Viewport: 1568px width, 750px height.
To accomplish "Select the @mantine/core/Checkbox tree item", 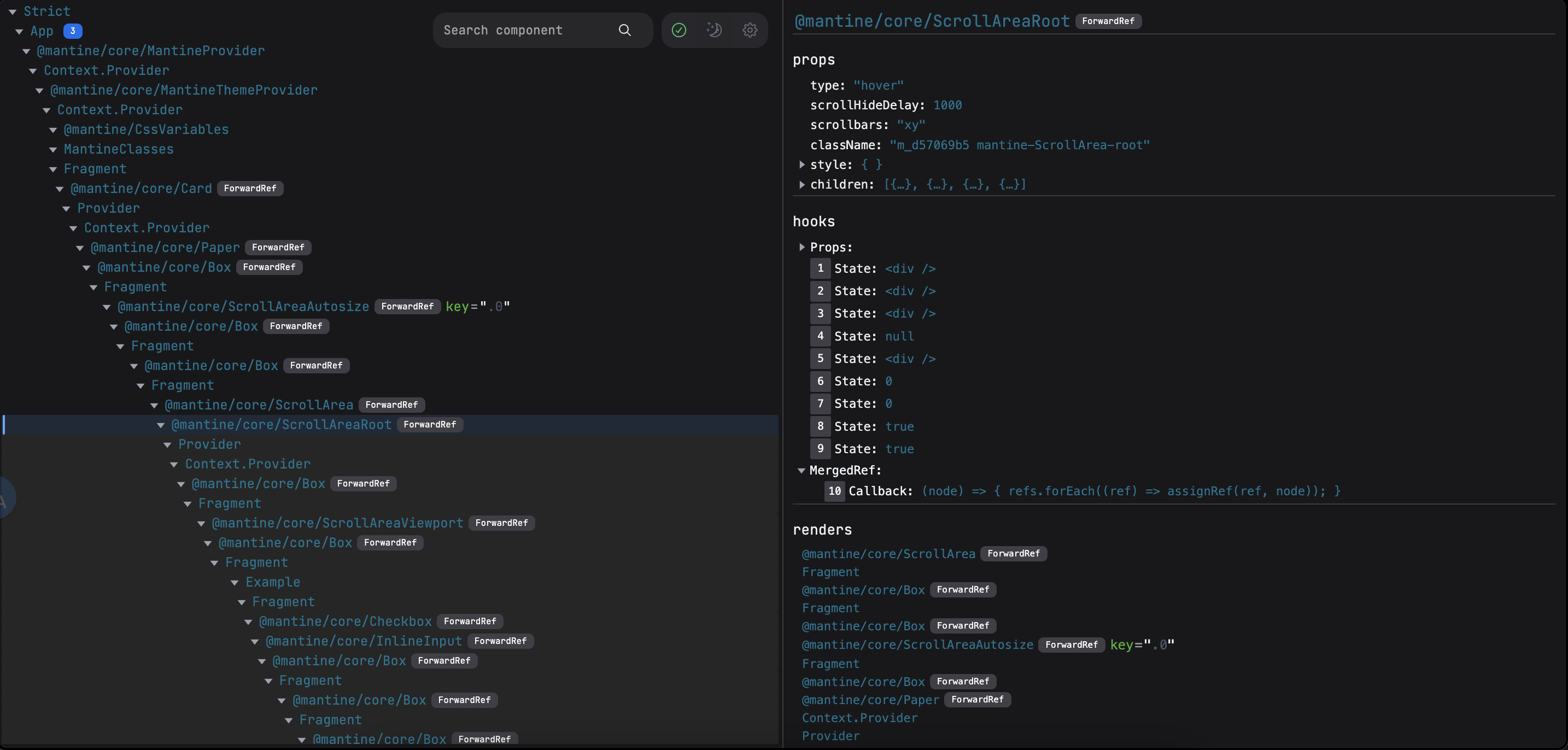I will pos(345,622).
